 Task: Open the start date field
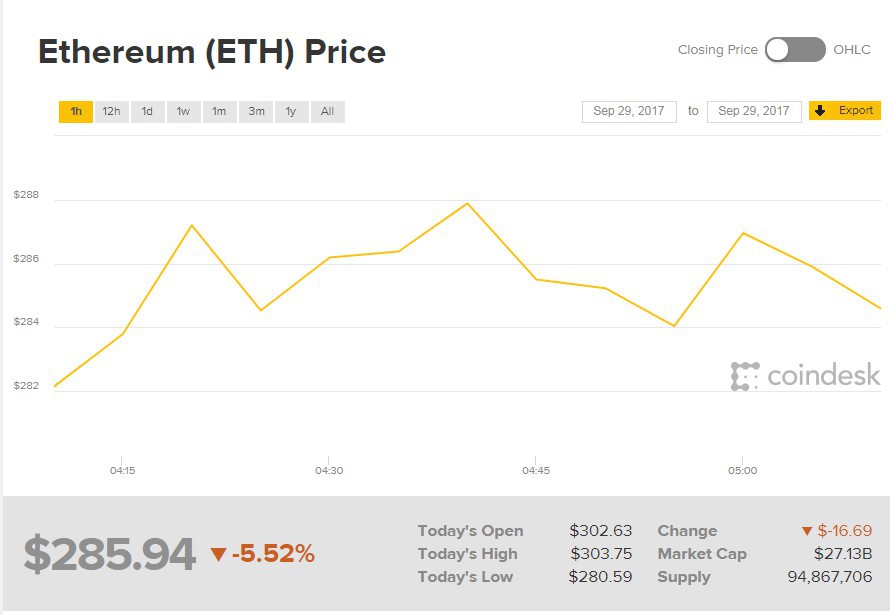629,111
